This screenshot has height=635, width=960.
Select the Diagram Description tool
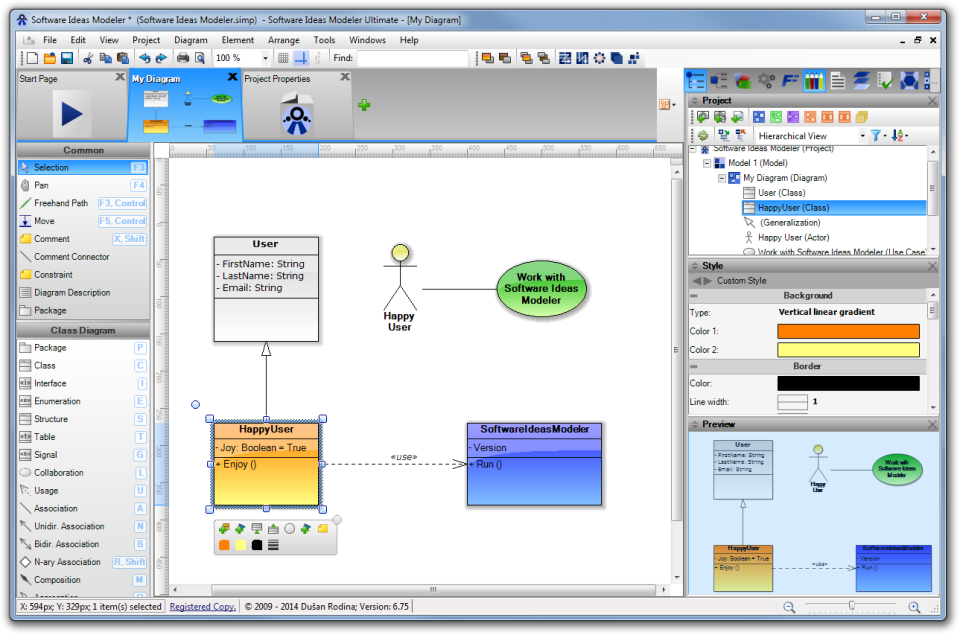[83, 293]
